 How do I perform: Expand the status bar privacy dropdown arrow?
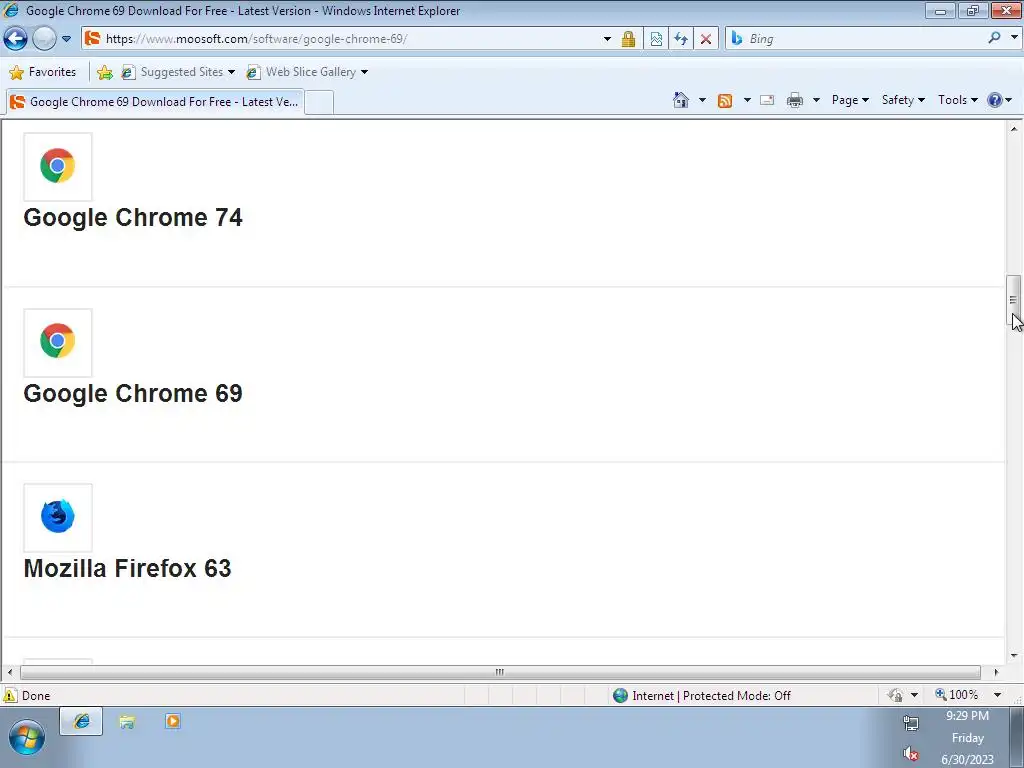(x=914, y=695)
